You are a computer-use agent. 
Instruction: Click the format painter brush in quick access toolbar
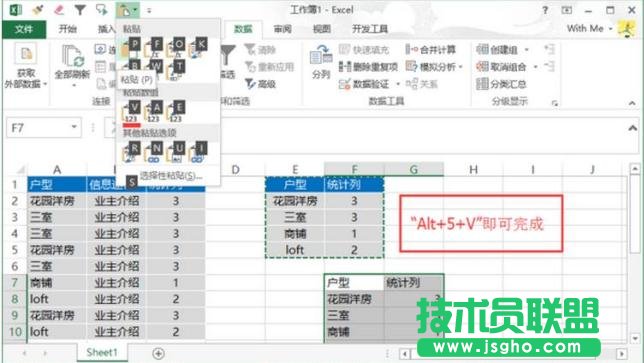tap(38, 9)
